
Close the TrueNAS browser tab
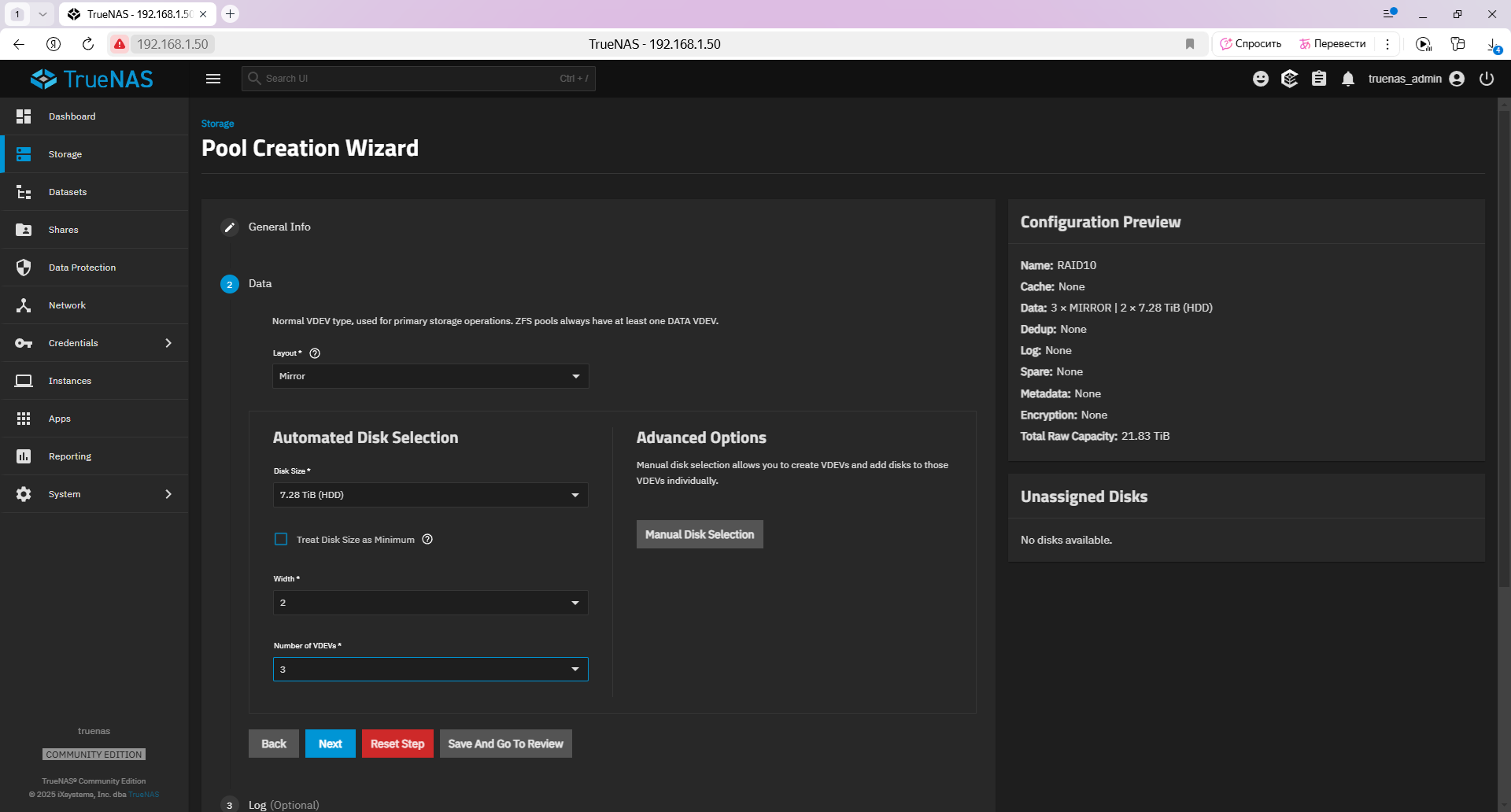(203, 14)
